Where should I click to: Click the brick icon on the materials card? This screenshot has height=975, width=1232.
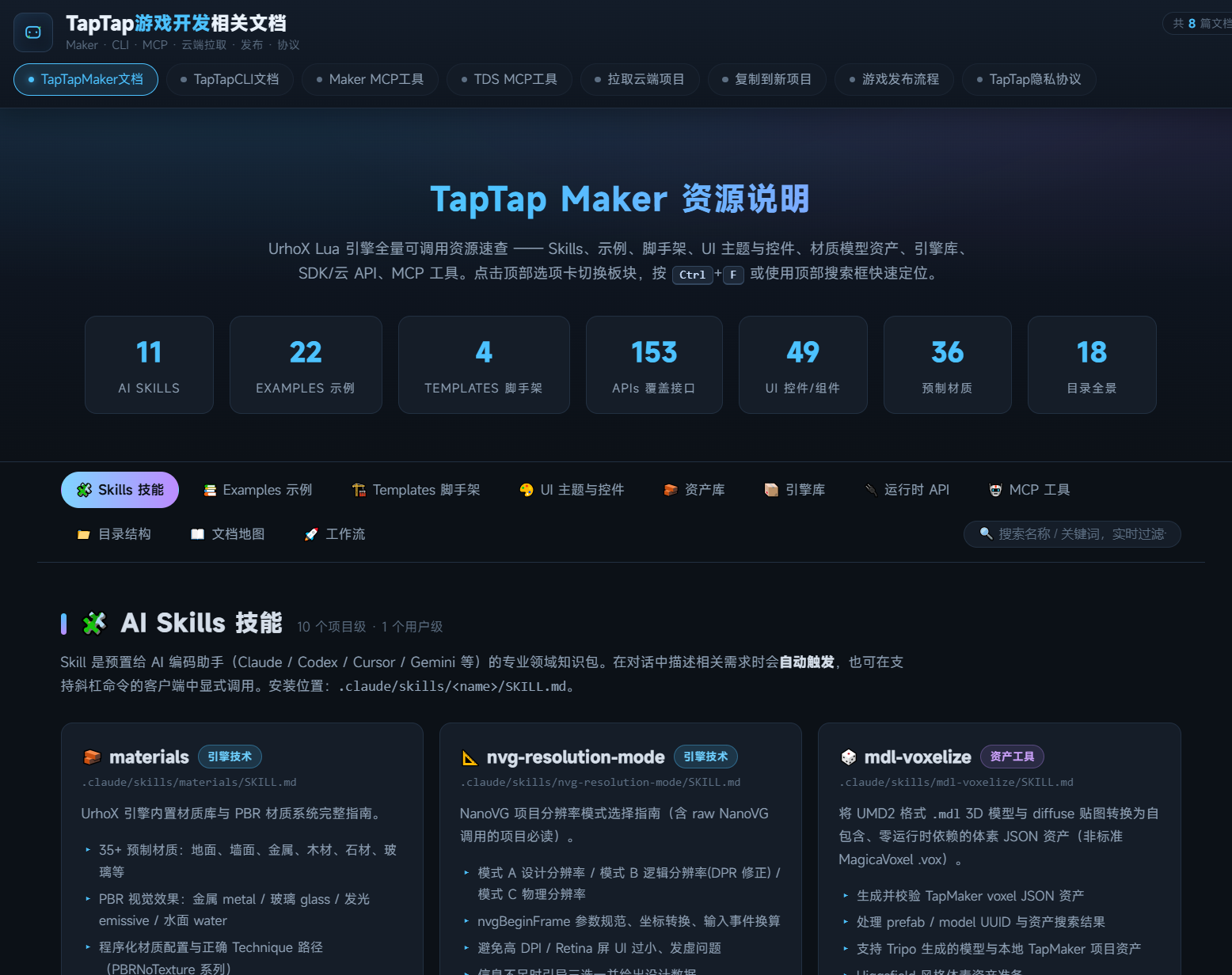(92, 757)
